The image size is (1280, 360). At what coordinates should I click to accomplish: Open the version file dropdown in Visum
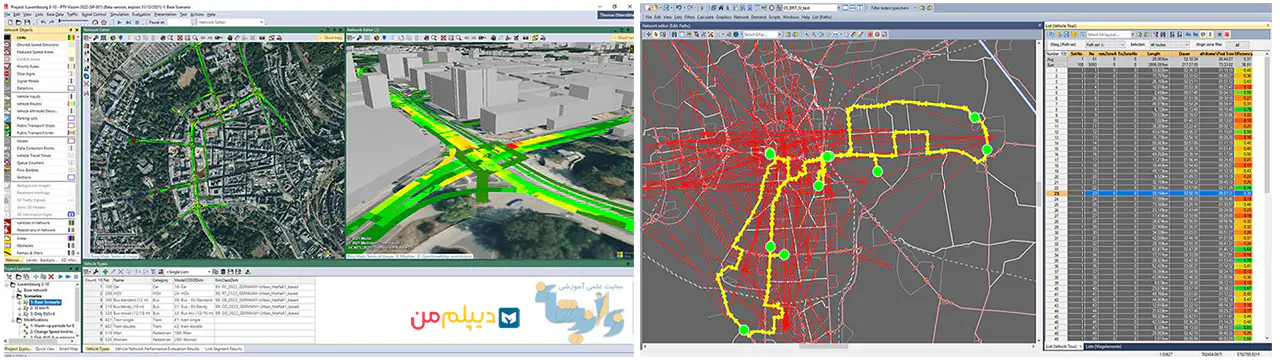[x=839, y=8]
